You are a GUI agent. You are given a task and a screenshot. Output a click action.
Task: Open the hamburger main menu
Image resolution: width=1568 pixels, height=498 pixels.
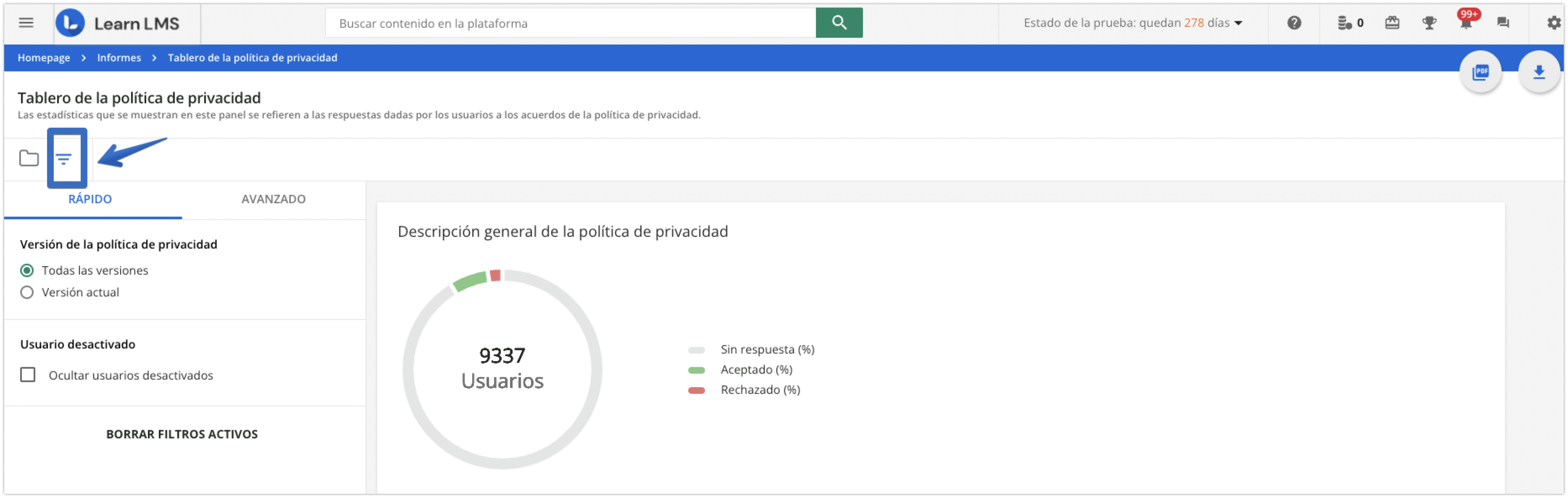26,23
